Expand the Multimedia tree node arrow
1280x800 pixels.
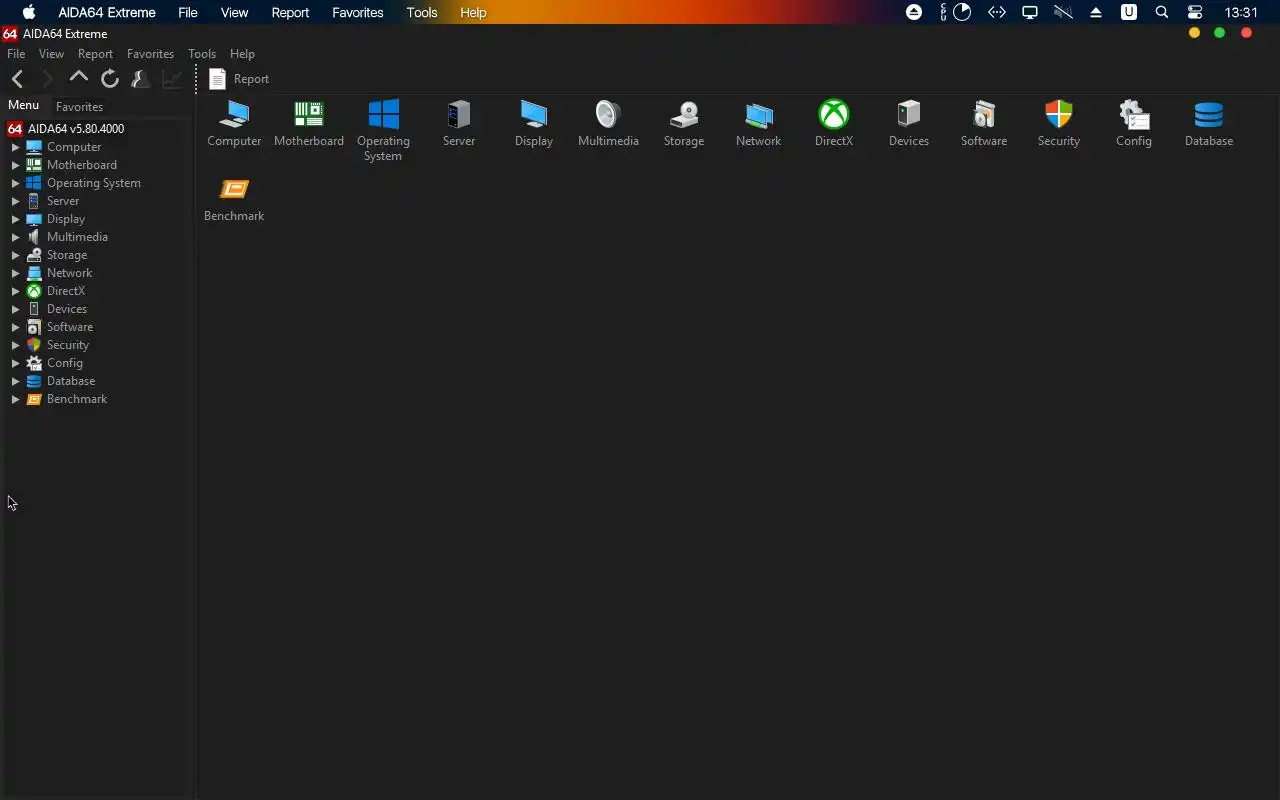15,237
